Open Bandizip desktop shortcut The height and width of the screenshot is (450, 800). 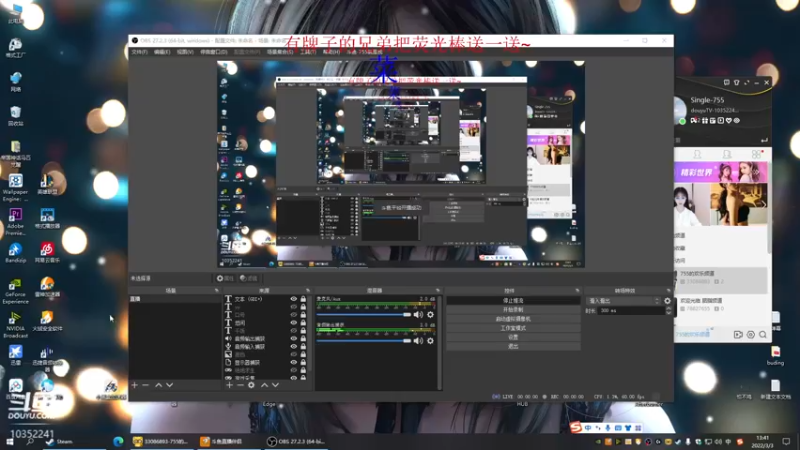[x=15, y=253]
